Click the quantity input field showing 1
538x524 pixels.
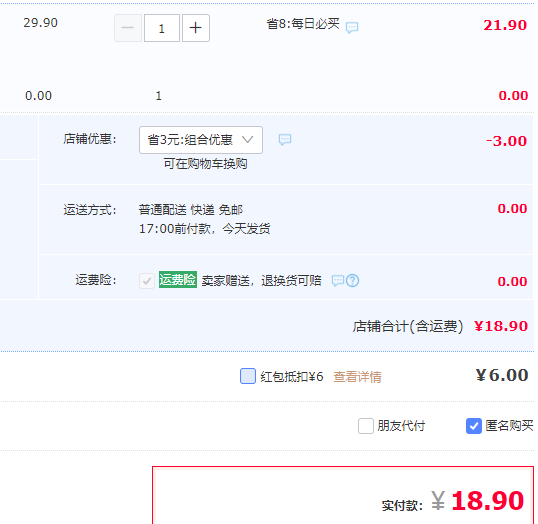pyautogui.click(x=162, y=28)
